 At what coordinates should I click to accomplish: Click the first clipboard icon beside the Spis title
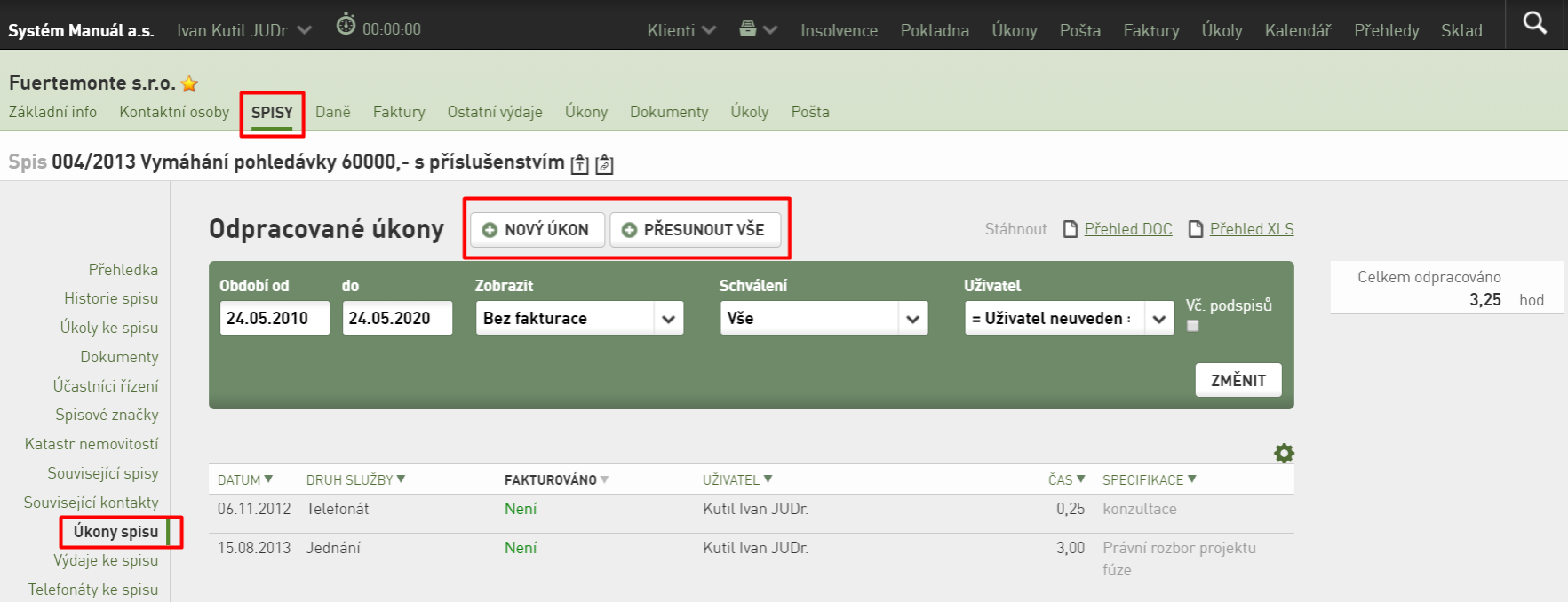(x=579, y=164)
